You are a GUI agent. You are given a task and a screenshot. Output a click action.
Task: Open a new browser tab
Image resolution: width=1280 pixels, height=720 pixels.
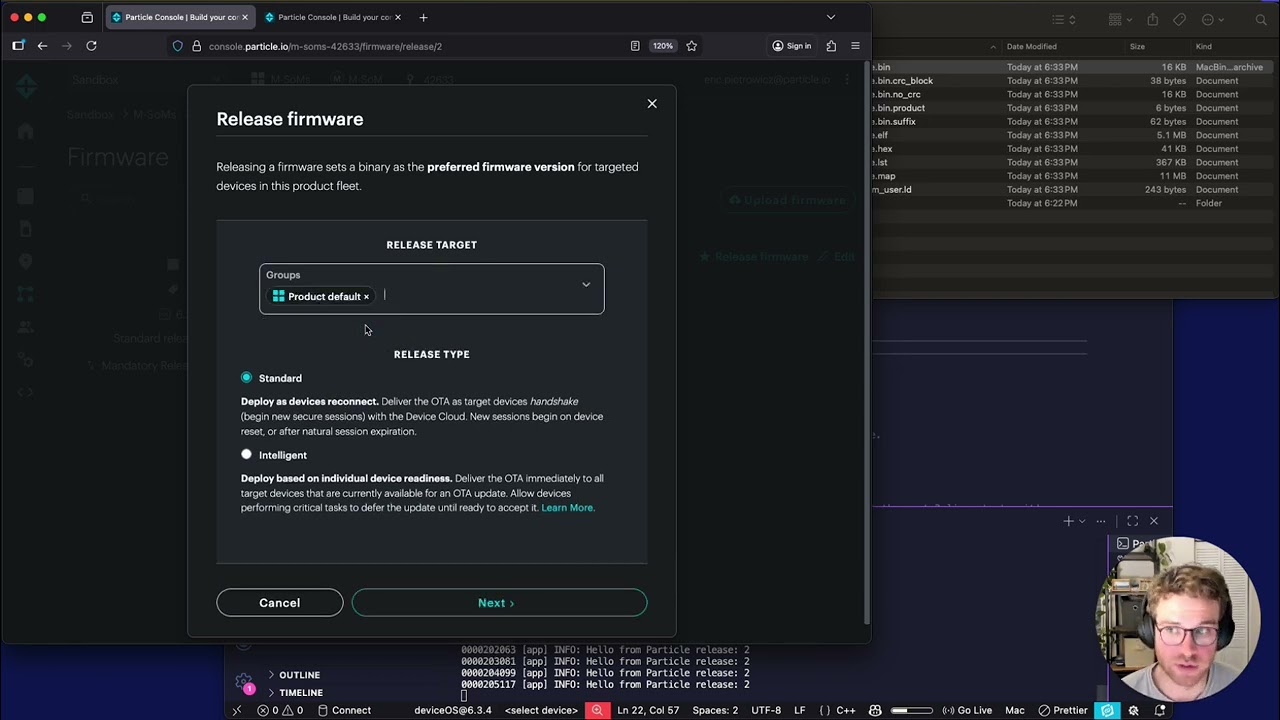click(423, 17)
